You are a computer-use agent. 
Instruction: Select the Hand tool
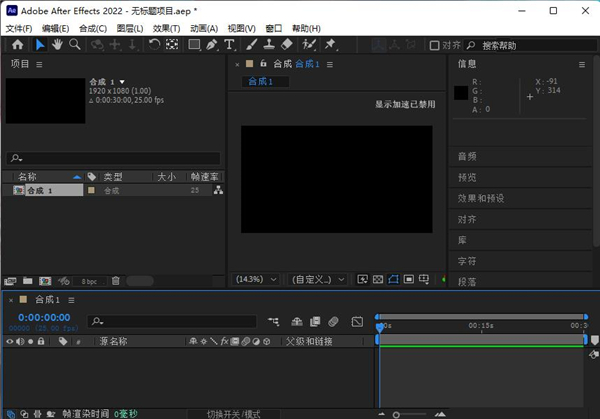coord(57,45)
